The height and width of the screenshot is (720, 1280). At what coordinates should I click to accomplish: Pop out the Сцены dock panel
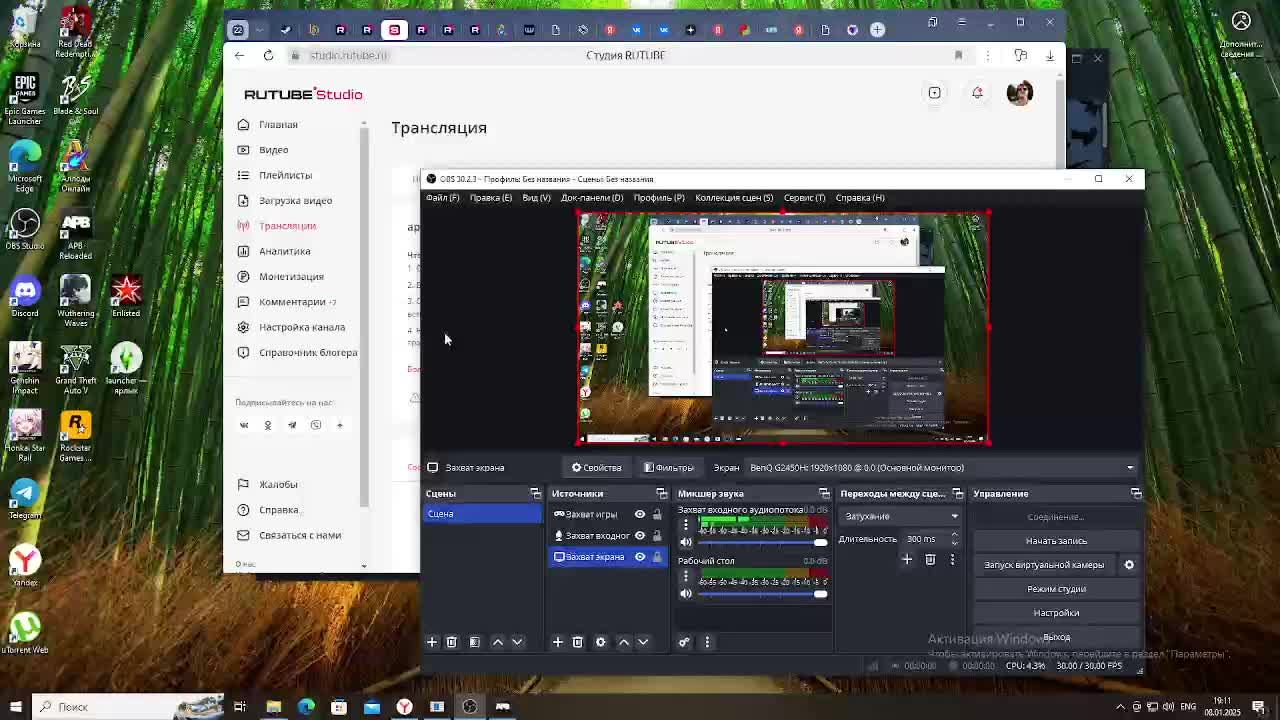pos(535,493)
